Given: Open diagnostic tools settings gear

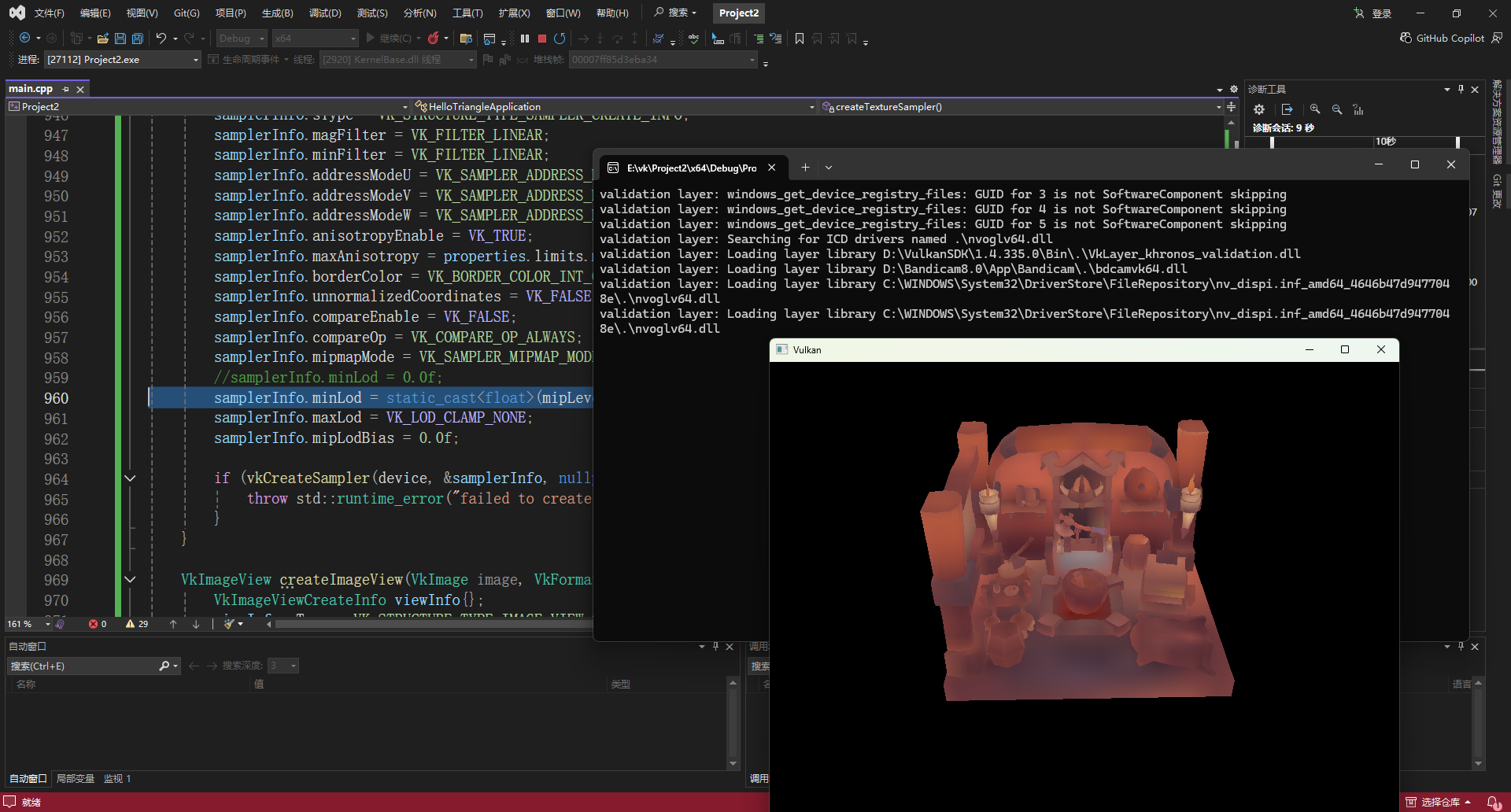Looking at the screenshot, I should click(x=1259, y=109).
